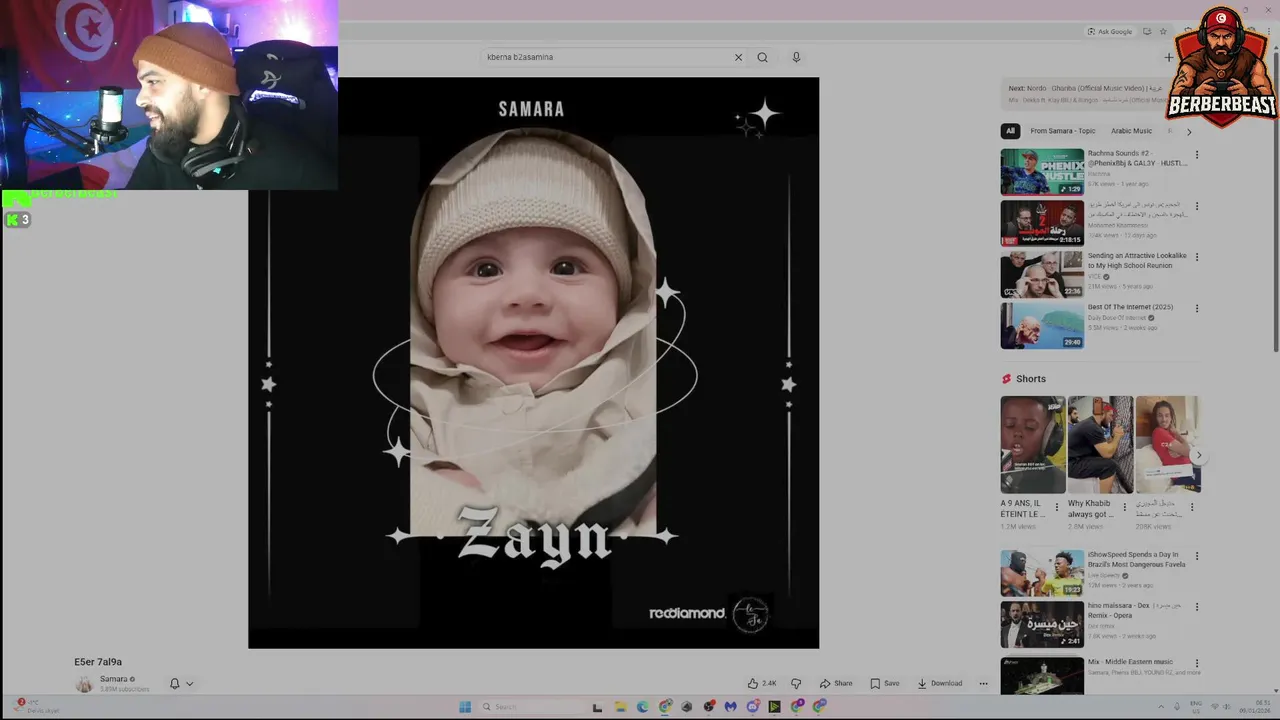The image size is (1280, 720).
Task: Open Mix - Middle Eastern music
Action: tap(1042, 676)
